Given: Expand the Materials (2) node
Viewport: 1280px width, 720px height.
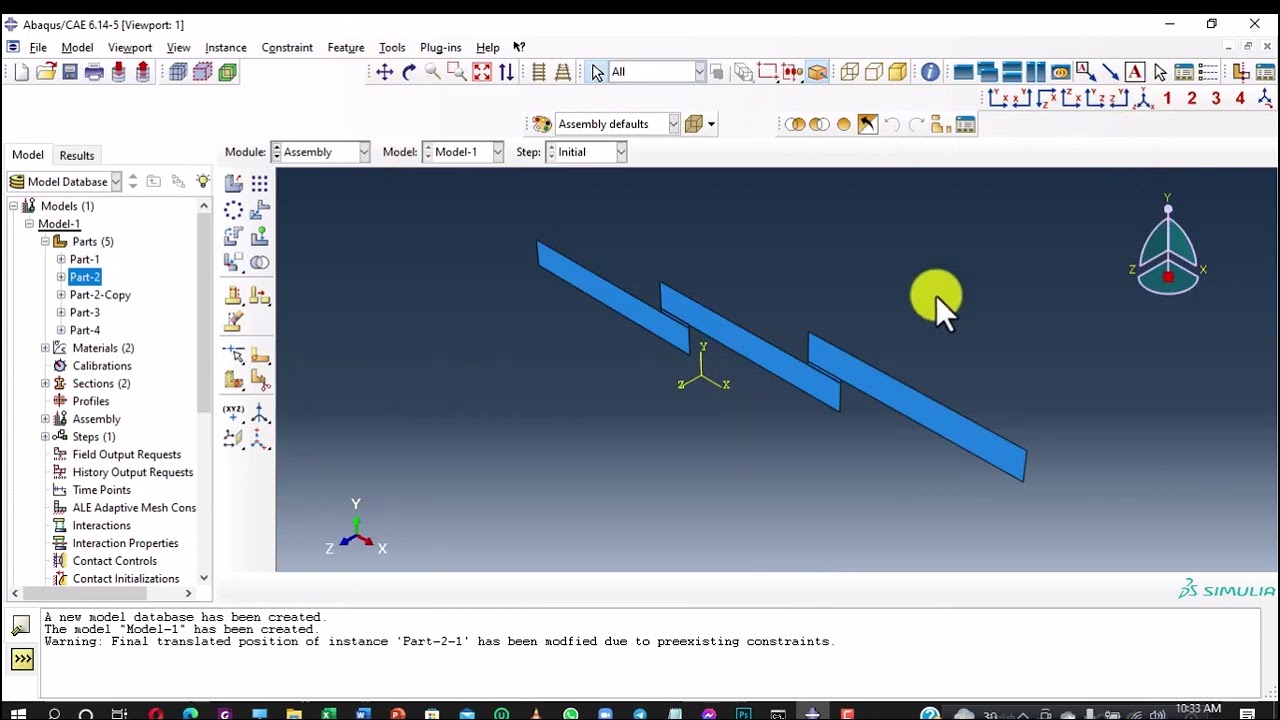Looking at the screenshot, I should point(45,348).
